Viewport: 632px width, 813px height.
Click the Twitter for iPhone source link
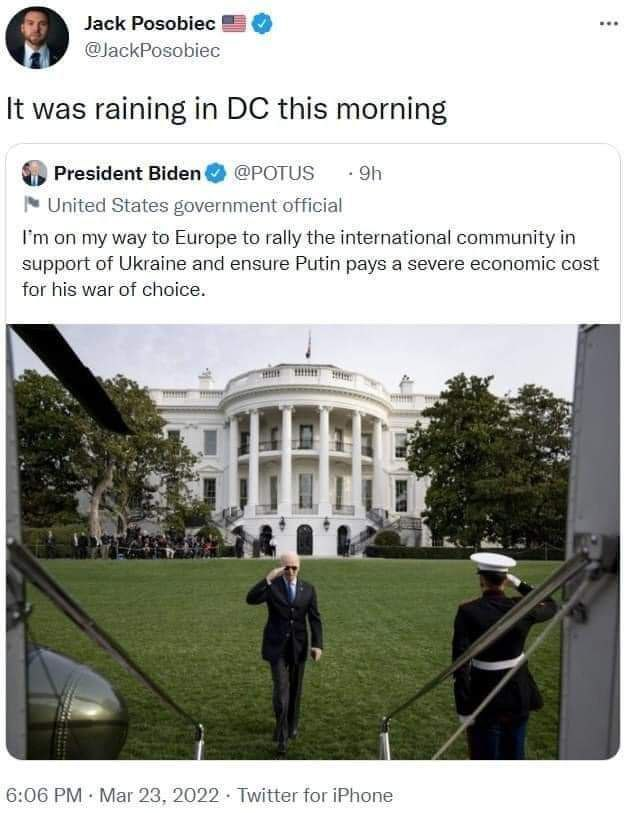point(315,795)
